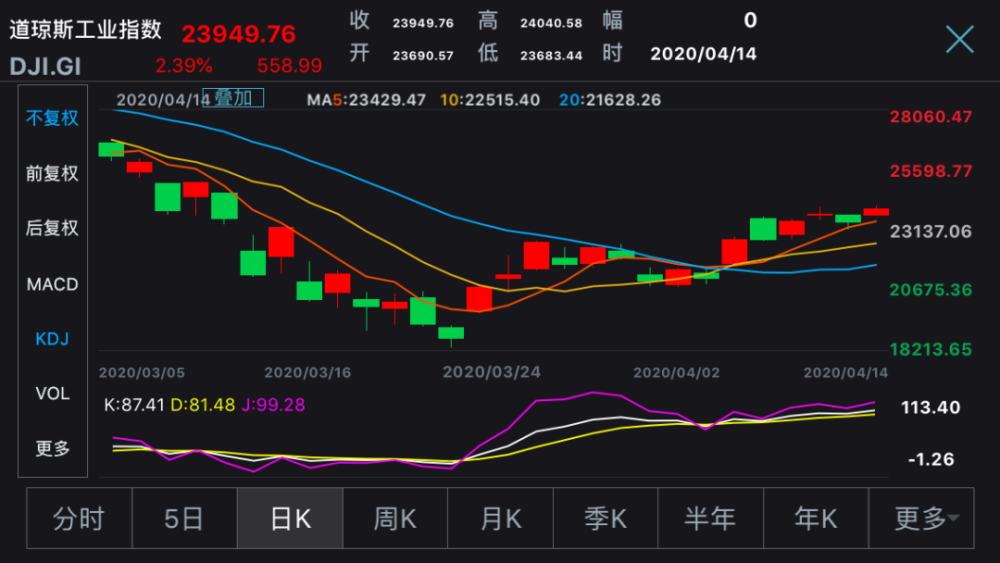1000x563 pixels.
Task: Click the K:87.41 indicator value
Action: coord(134,405)
